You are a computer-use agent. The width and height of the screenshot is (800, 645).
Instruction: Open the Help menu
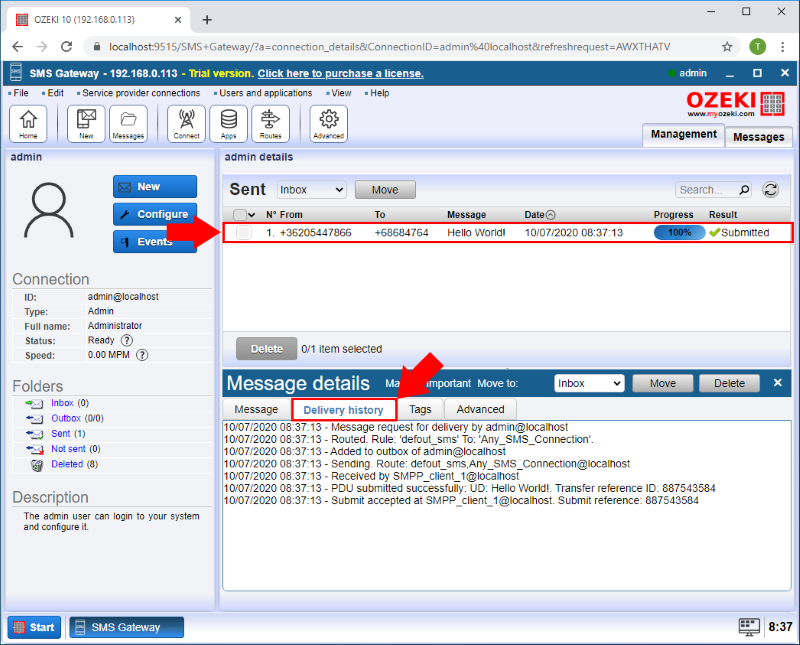380,93
